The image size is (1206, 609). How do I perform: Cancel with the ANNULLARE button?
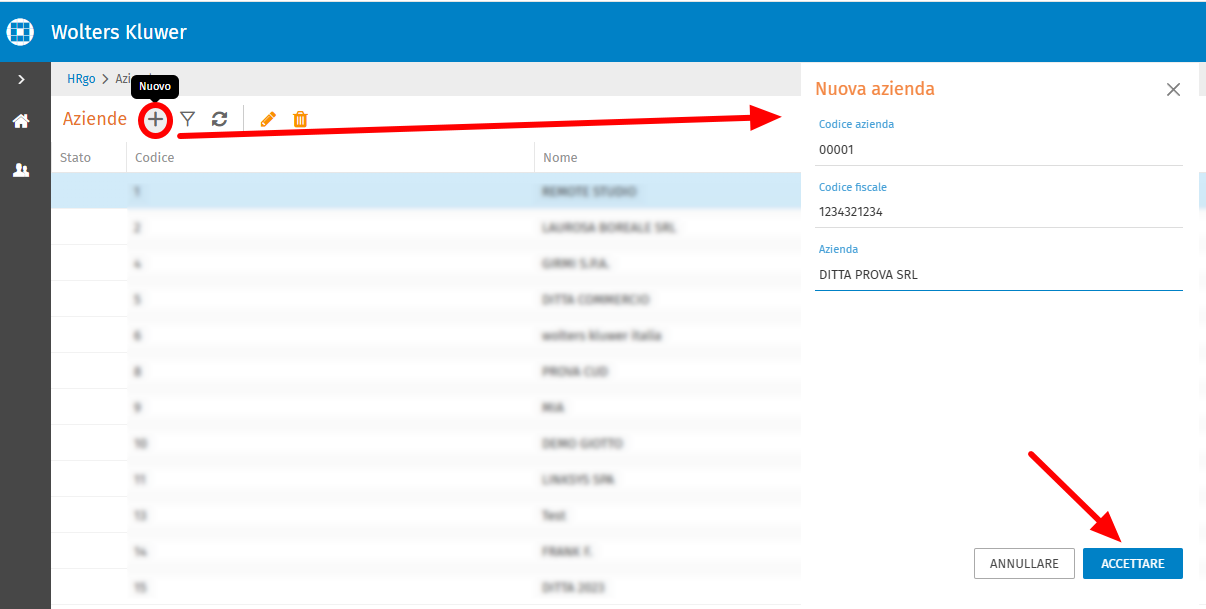[x=1024, y=563]
